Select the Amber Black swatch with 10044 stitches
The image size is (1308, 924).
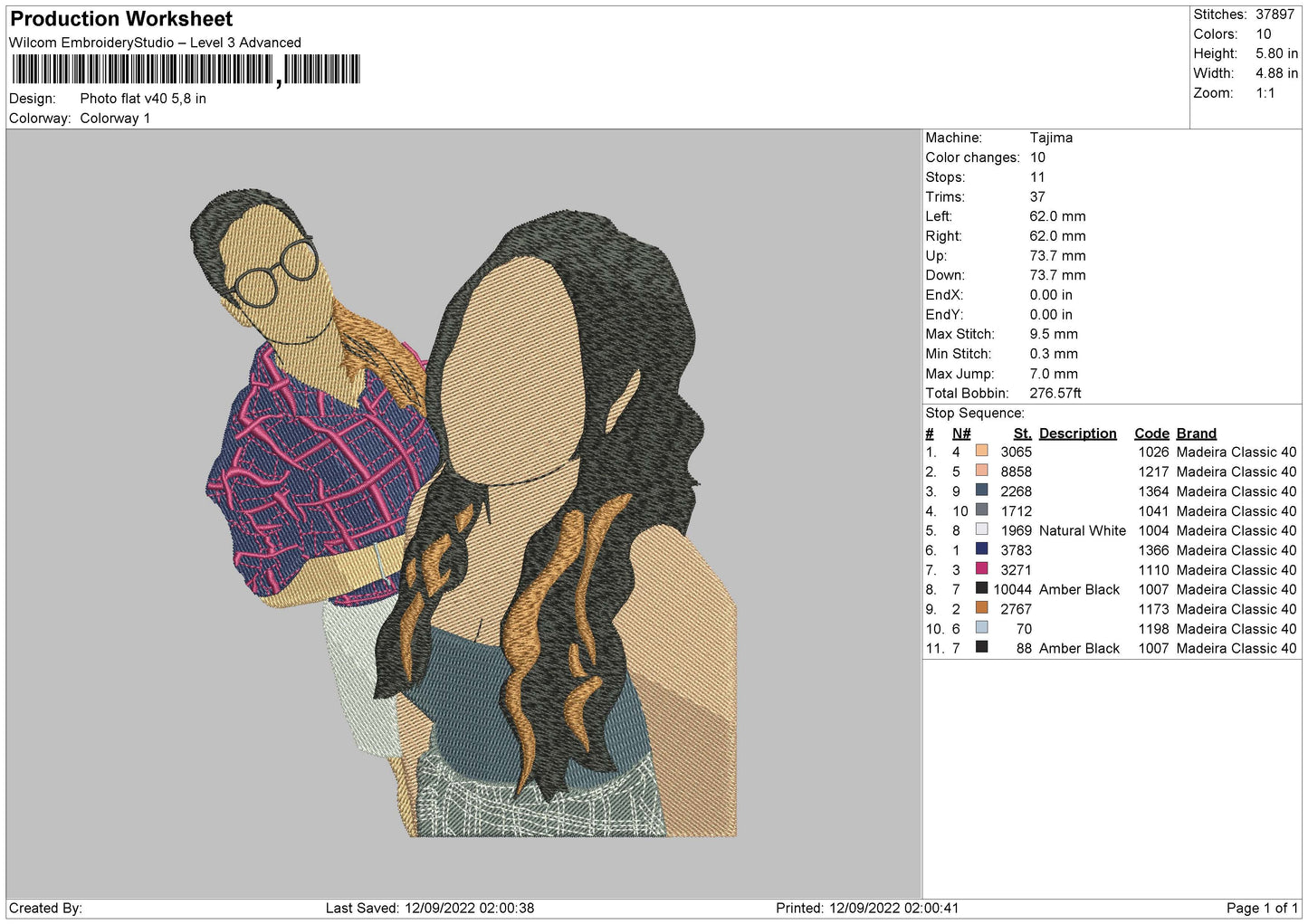[x=981, y=588]
